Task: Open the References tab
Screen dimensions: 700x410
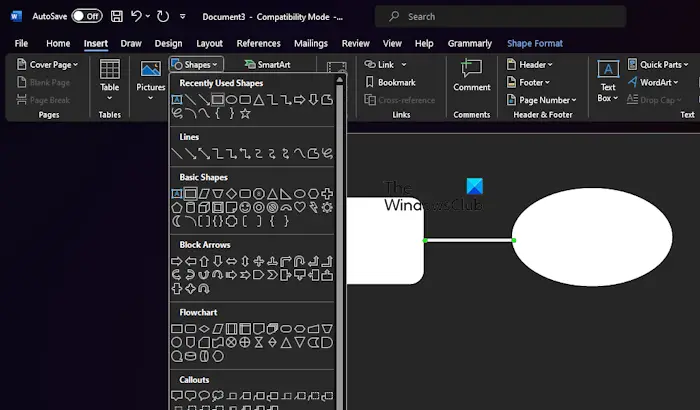Action: click(x=258, y=43)
